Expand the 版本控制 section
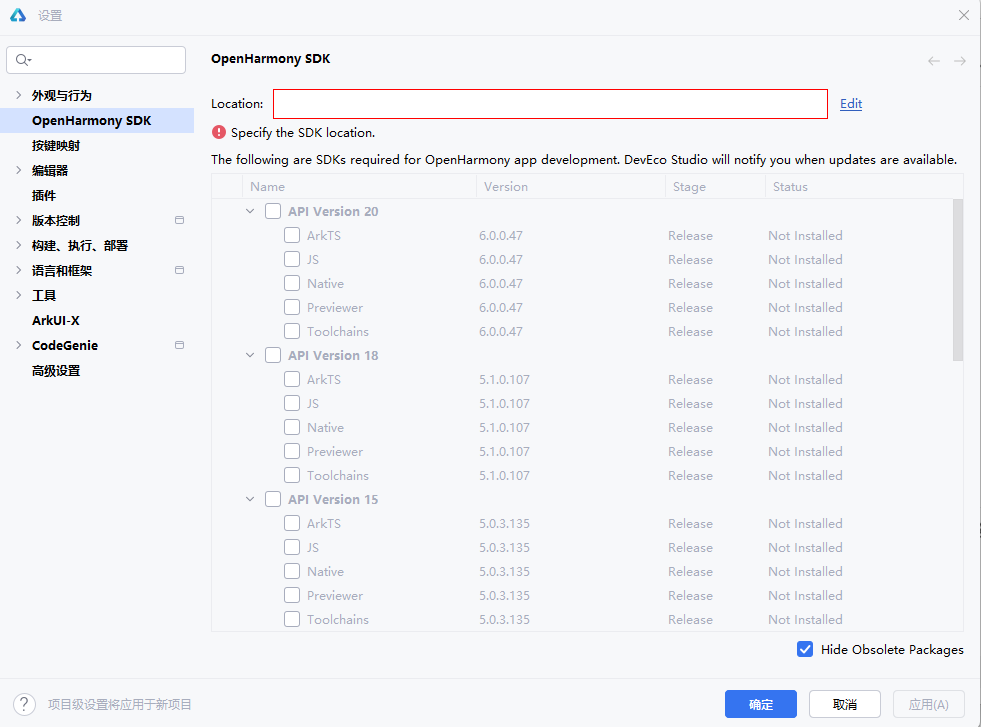Viewport: 981px width, 727px height. click(x=18, y=220)
